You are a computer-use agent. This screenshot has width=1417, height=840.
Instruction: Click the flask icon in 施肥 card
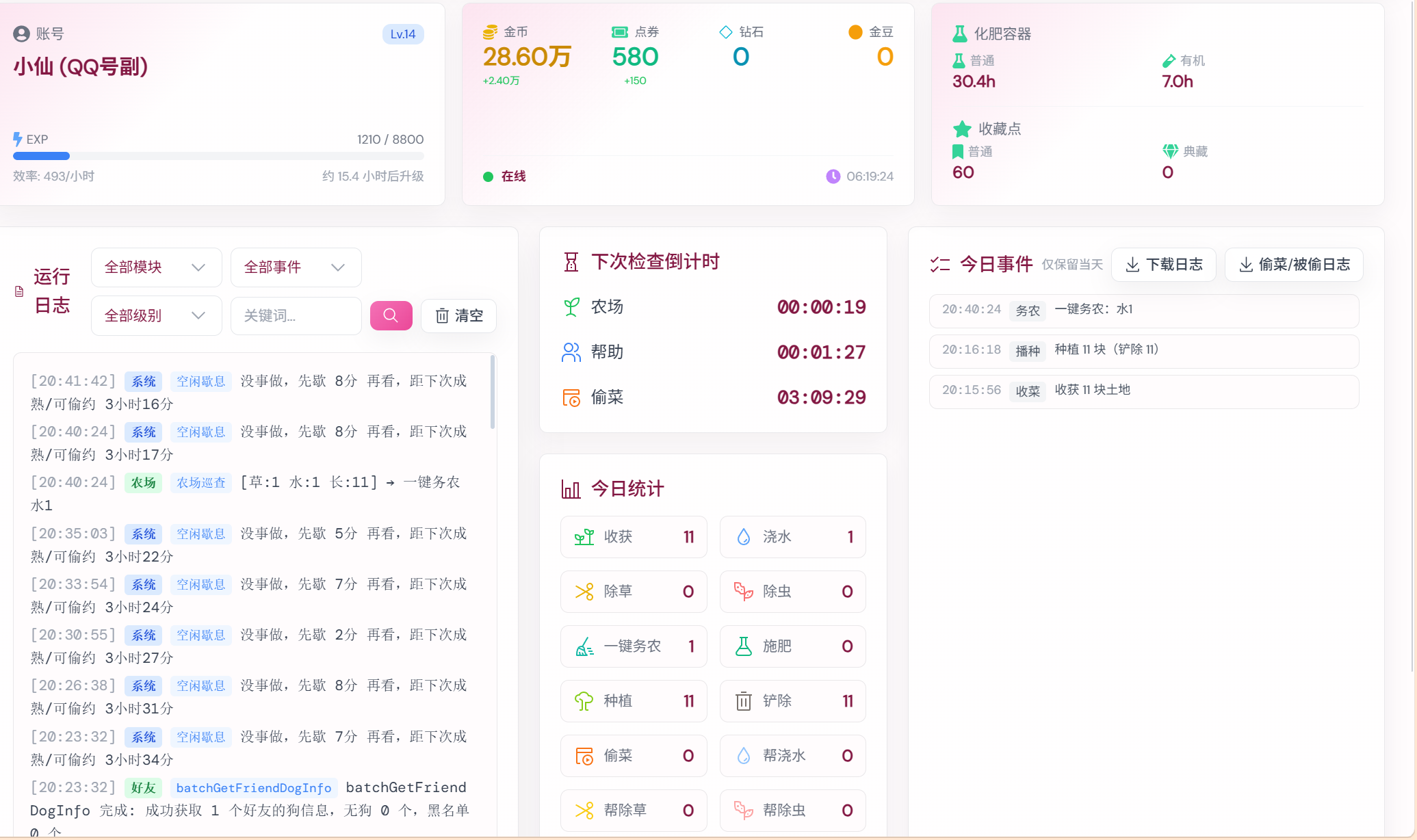pos(744,646)
